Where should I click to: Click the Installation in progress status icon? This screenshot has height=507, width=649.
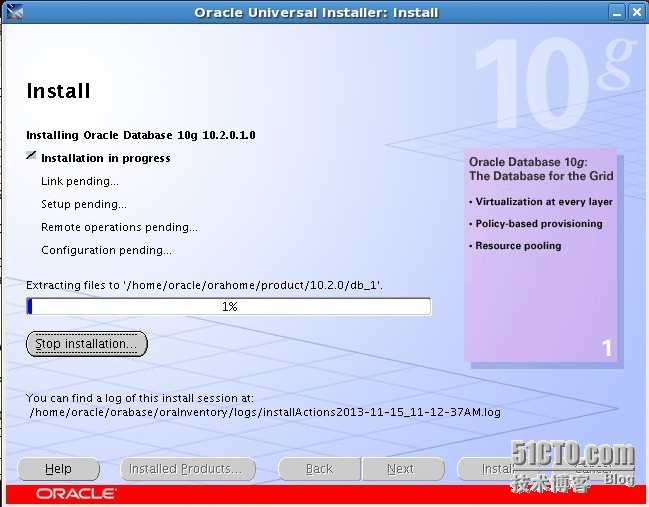(x=31, y=156)
